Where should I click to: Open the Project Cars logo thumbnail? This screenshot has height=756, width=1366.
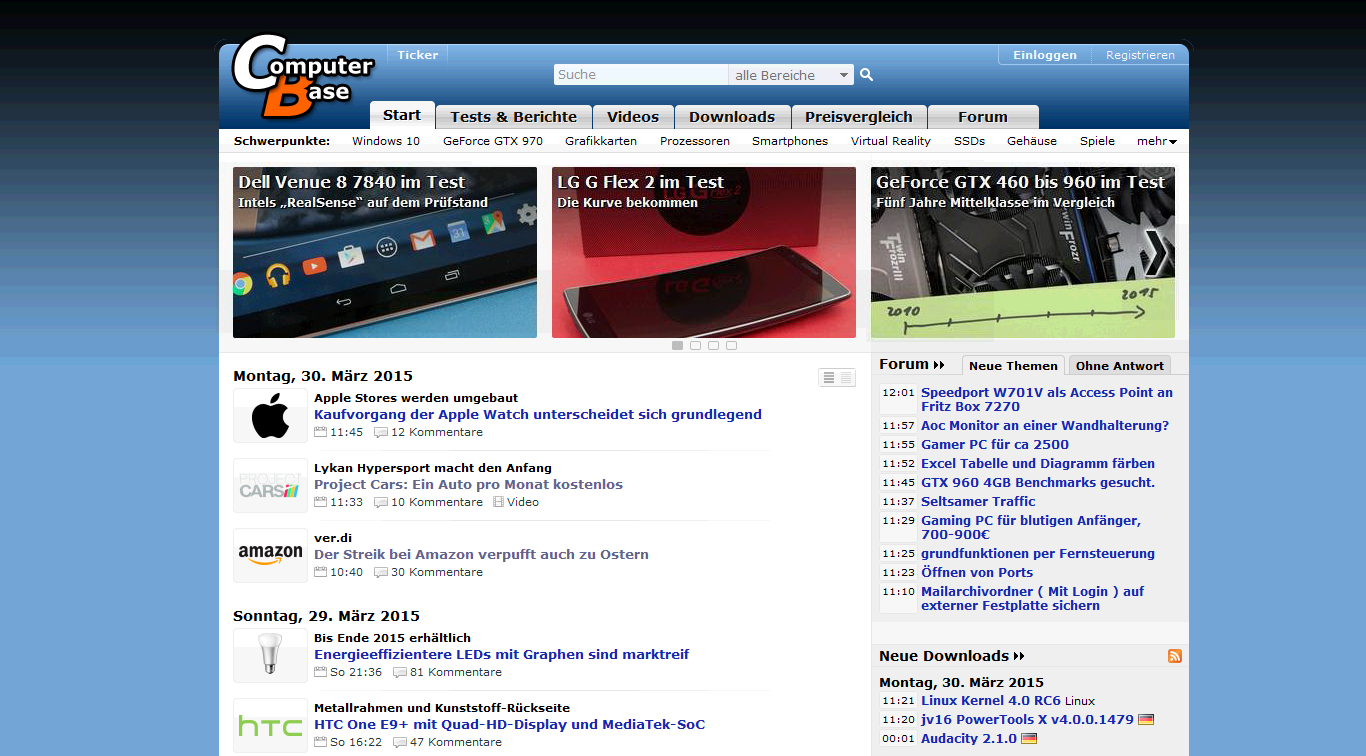[x=270, y=486]
